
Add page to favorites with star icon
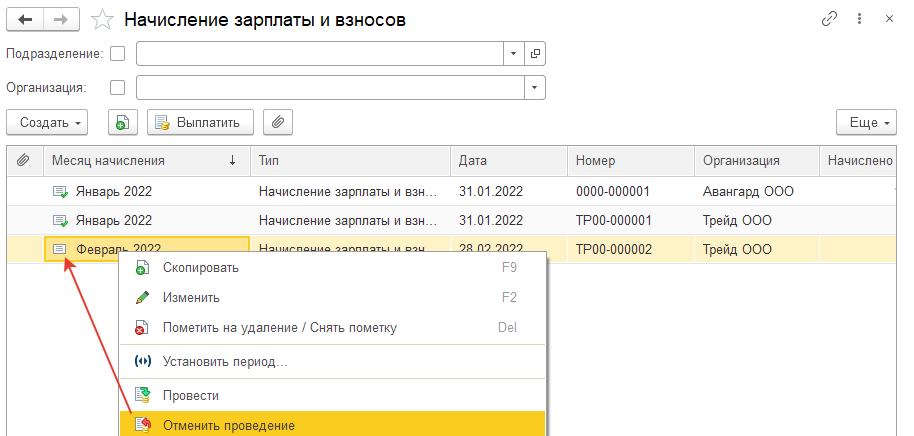(101, 20)
